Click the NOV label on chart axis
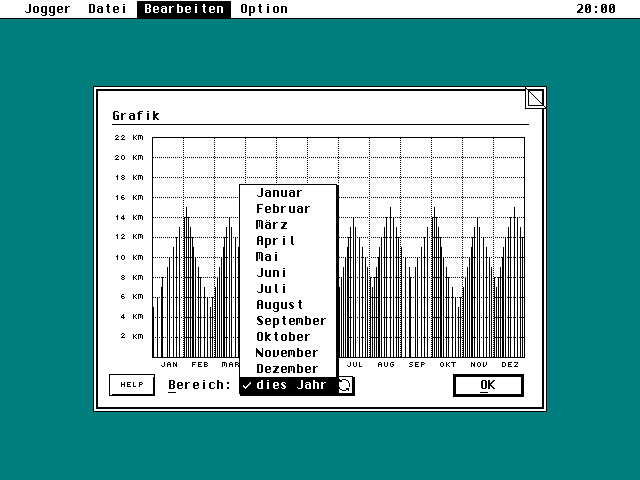The height and width of the screenshot is (480, 640). [479, 364]
